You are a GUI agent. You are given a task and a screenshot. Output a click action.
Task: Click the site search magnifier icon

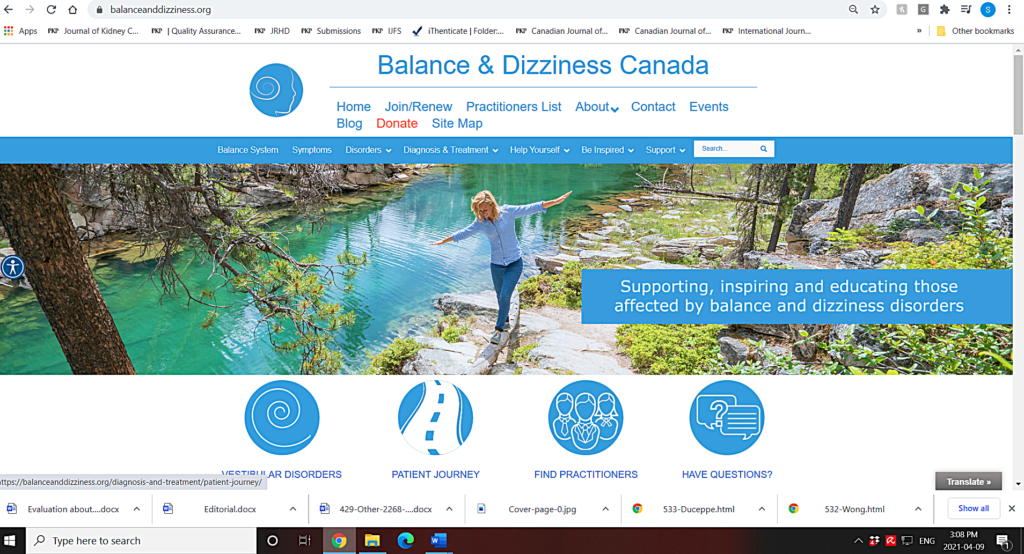coord(763,149)
